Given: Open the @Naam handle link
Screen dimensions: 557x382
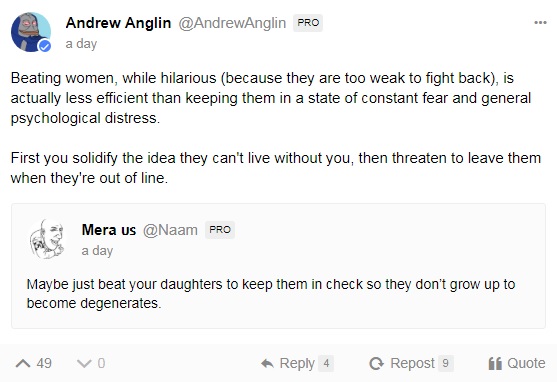Looking at the screenshot, I should (x=170, y=230).
